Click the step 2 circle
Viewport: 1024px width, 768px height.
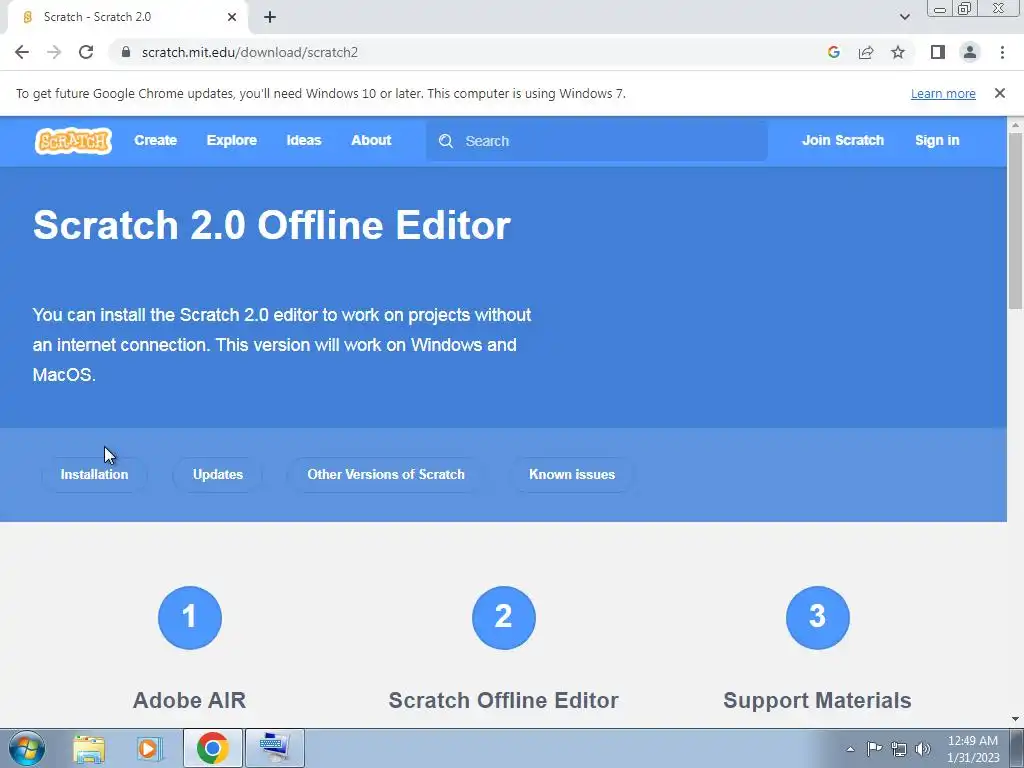(x=504, y=618)
